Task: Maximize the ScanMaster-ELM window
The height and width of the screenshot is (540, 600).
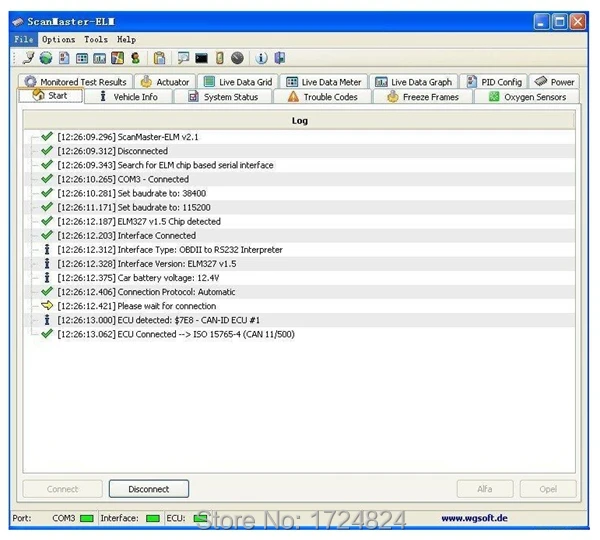Action: [x=559, y=22]
